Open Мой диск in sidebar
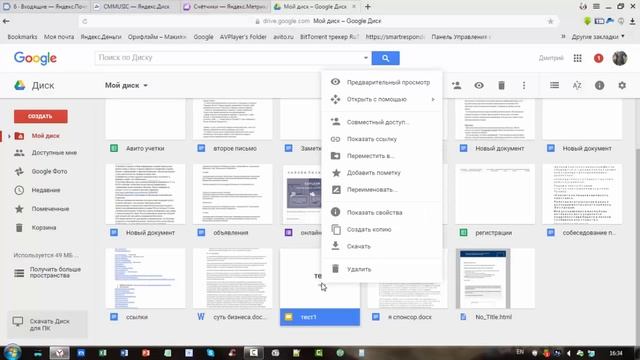The height and width of the screenshot is (360, 640). 45,136
